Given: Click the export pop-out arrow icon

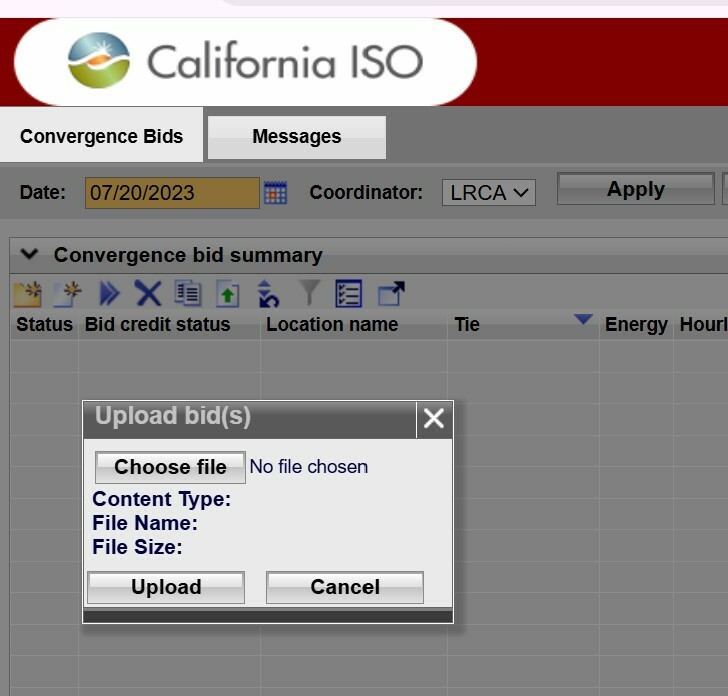Looking at the screenshot, I should (391, 294).
